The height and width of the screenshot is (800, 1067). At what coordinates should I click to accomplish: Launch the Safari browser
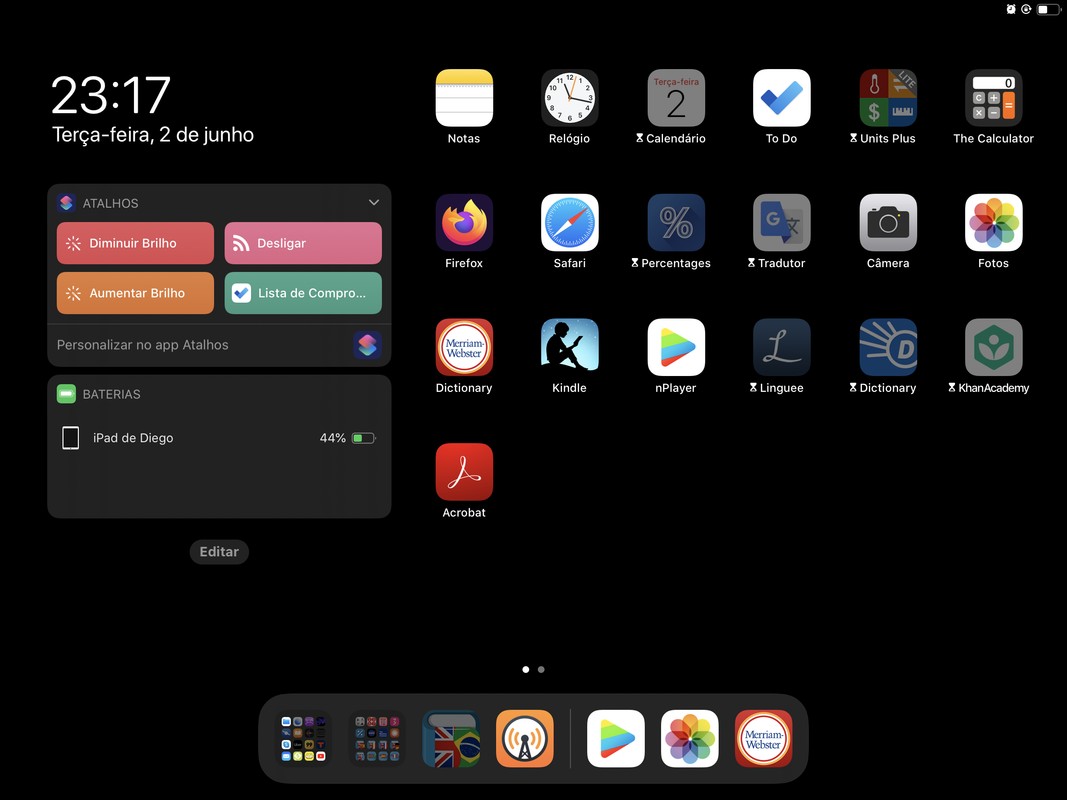570,222
